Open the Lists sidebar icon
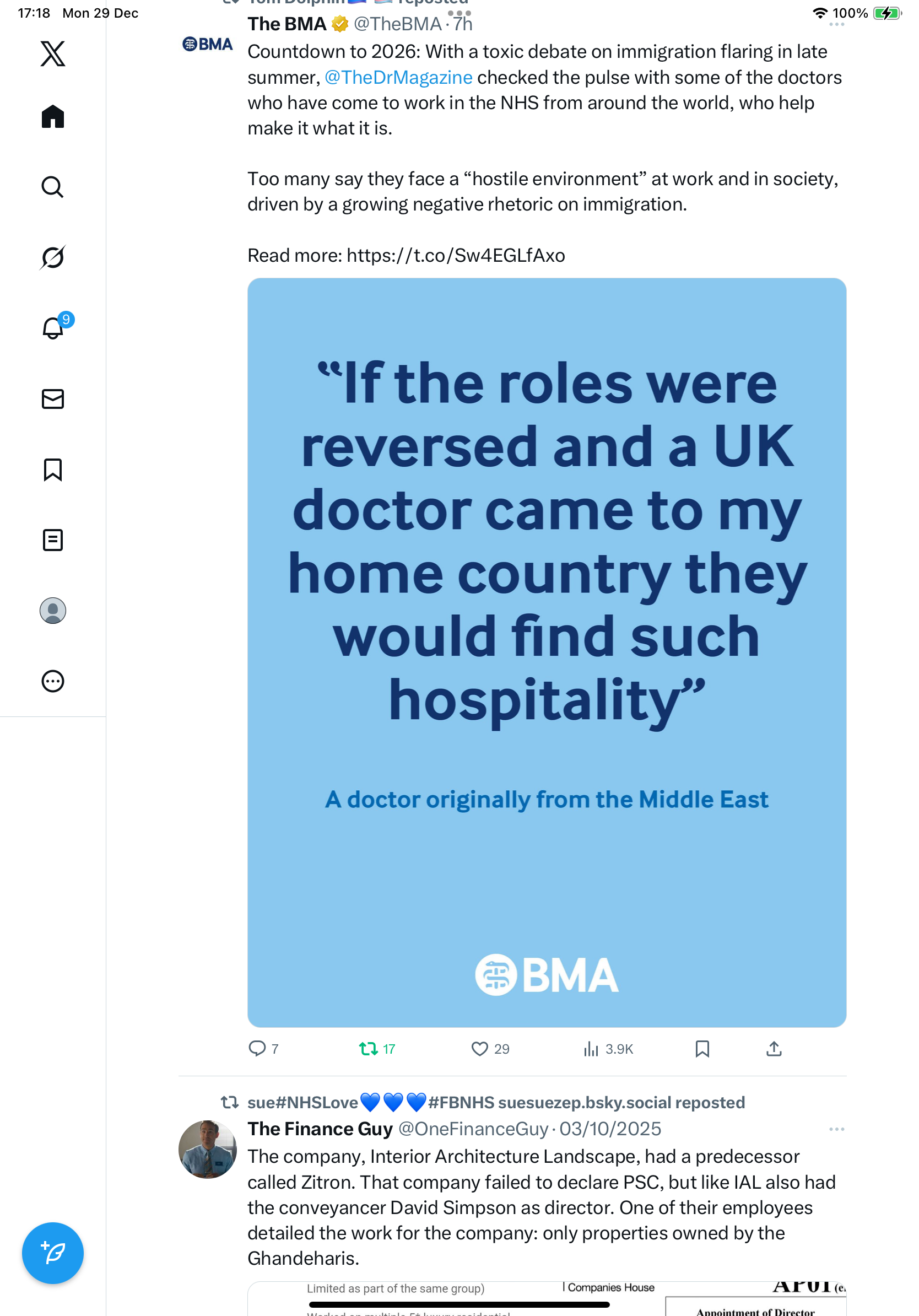The width and height of the screenshot is (919, 1316). click(53, 540)
